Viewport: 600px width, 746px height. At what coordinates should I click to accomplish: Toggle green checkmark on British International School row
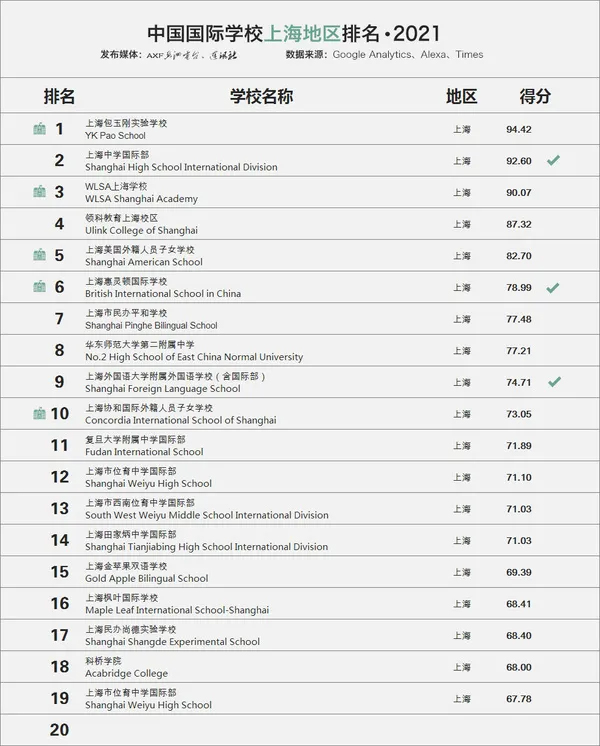[x=553, y=287]
